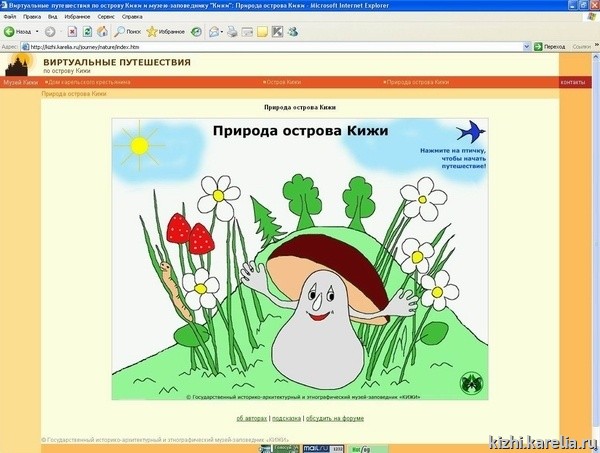Click the Back (Назад) arrow button
Viewport: 600px width, 453px height.
click(x=12, y=32)
